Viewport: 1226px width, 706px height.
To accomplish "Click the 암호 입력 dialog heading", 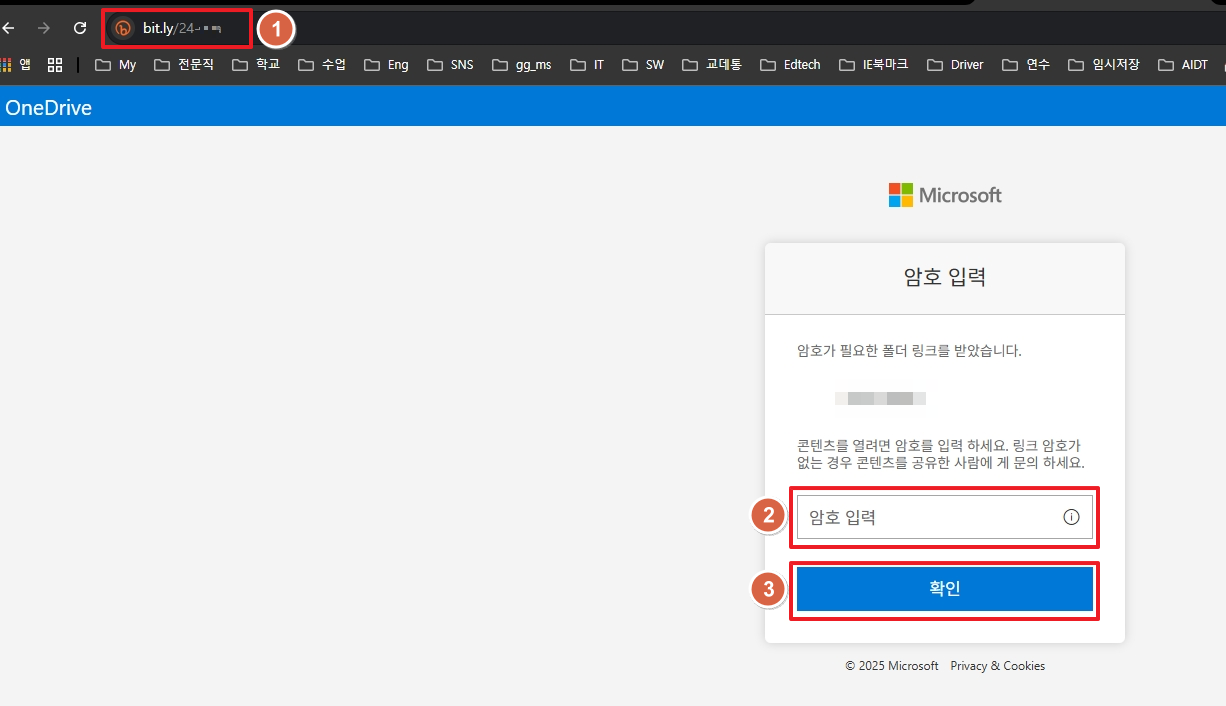I will (x=945, y=277).
